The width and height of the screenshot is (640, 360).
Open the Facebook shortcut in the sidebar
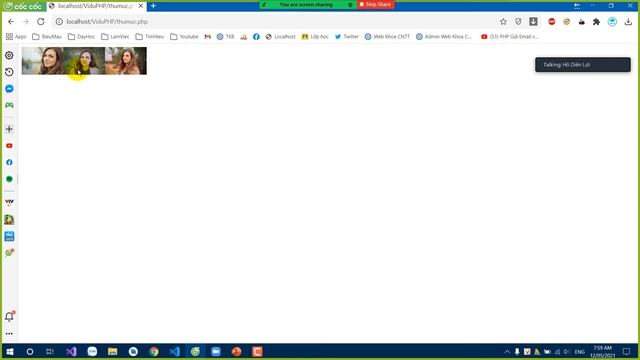click(9, 162)
